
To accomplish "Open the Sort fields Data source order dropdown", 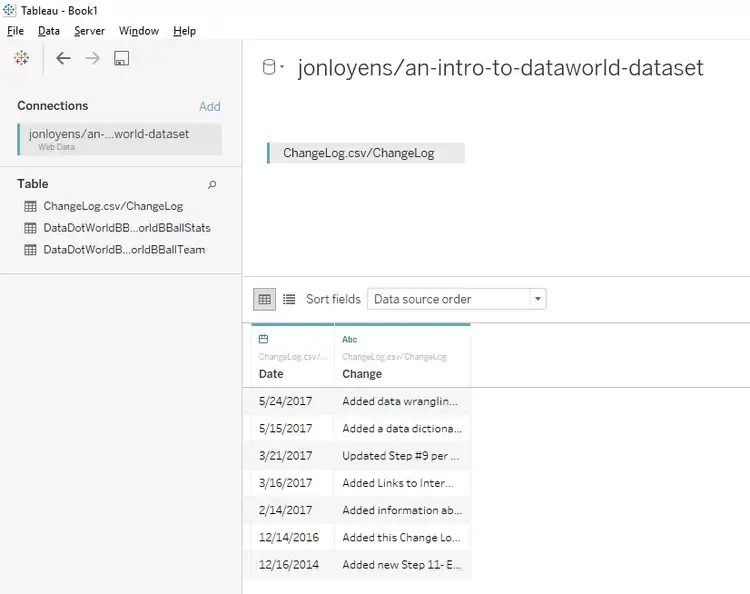I will (457, 299).
